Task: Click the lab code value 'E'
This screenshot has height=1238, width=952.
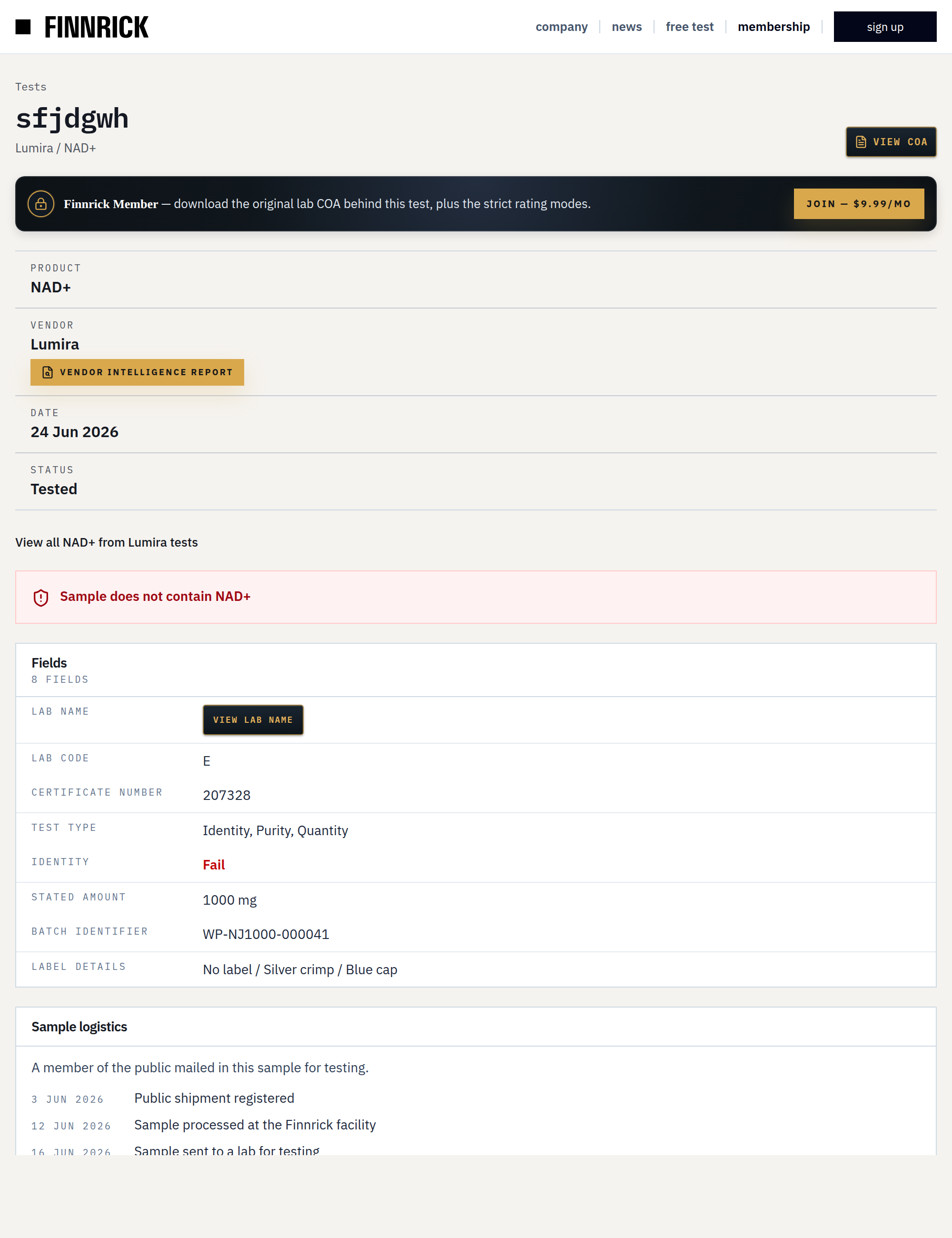Action: 207,761
